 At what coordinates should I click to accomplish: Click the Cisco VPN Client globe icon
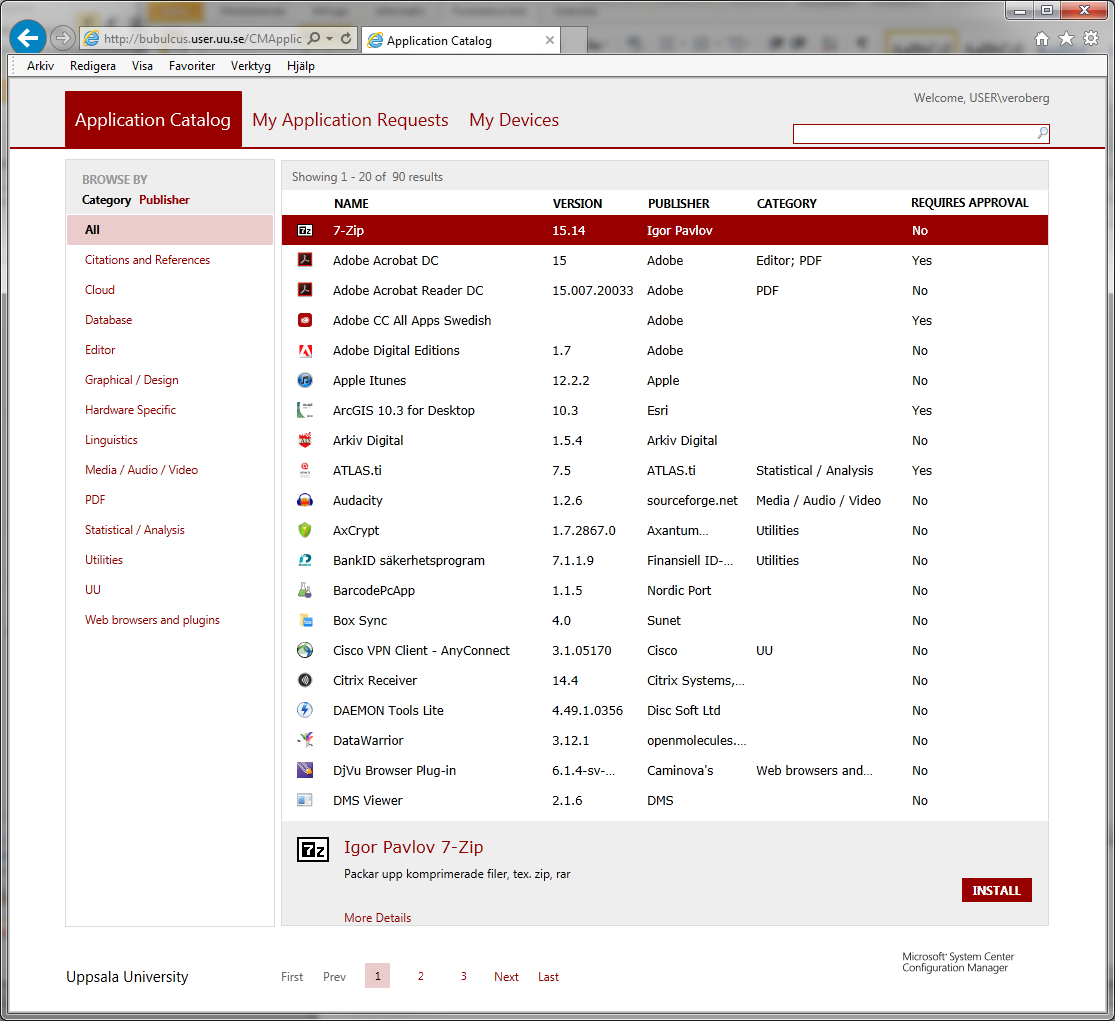point(305,651)
